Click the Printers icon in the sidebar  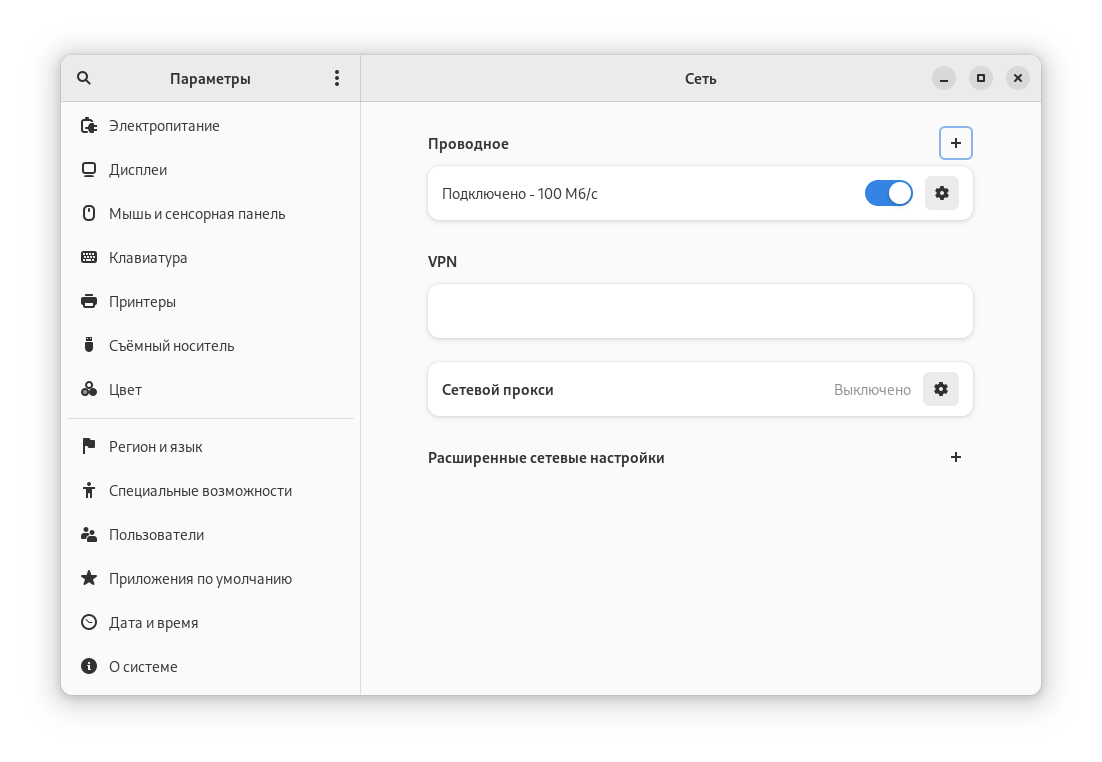pyautogui.click(x=89, y=302)
